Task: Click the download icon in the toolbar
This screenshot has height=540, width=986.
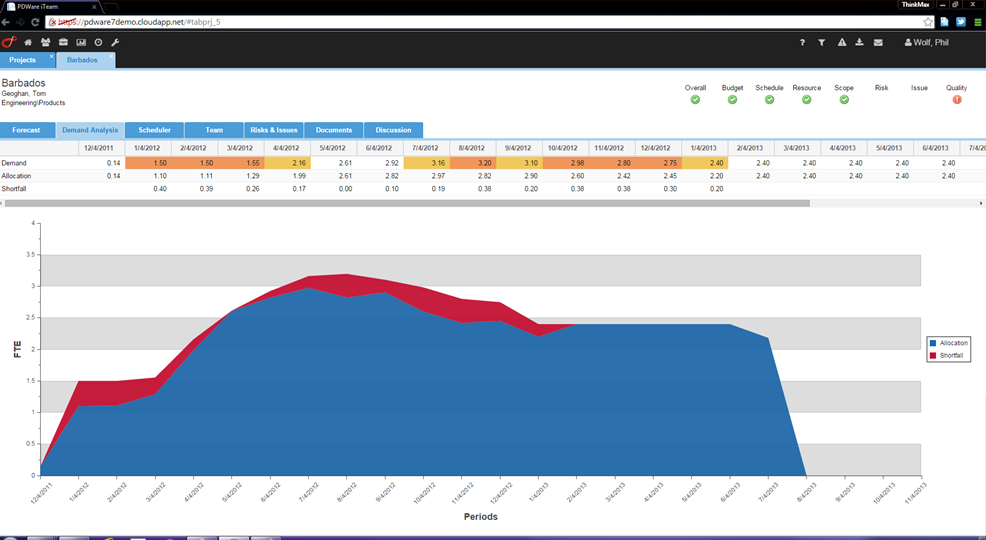Action: click(859, 43)
